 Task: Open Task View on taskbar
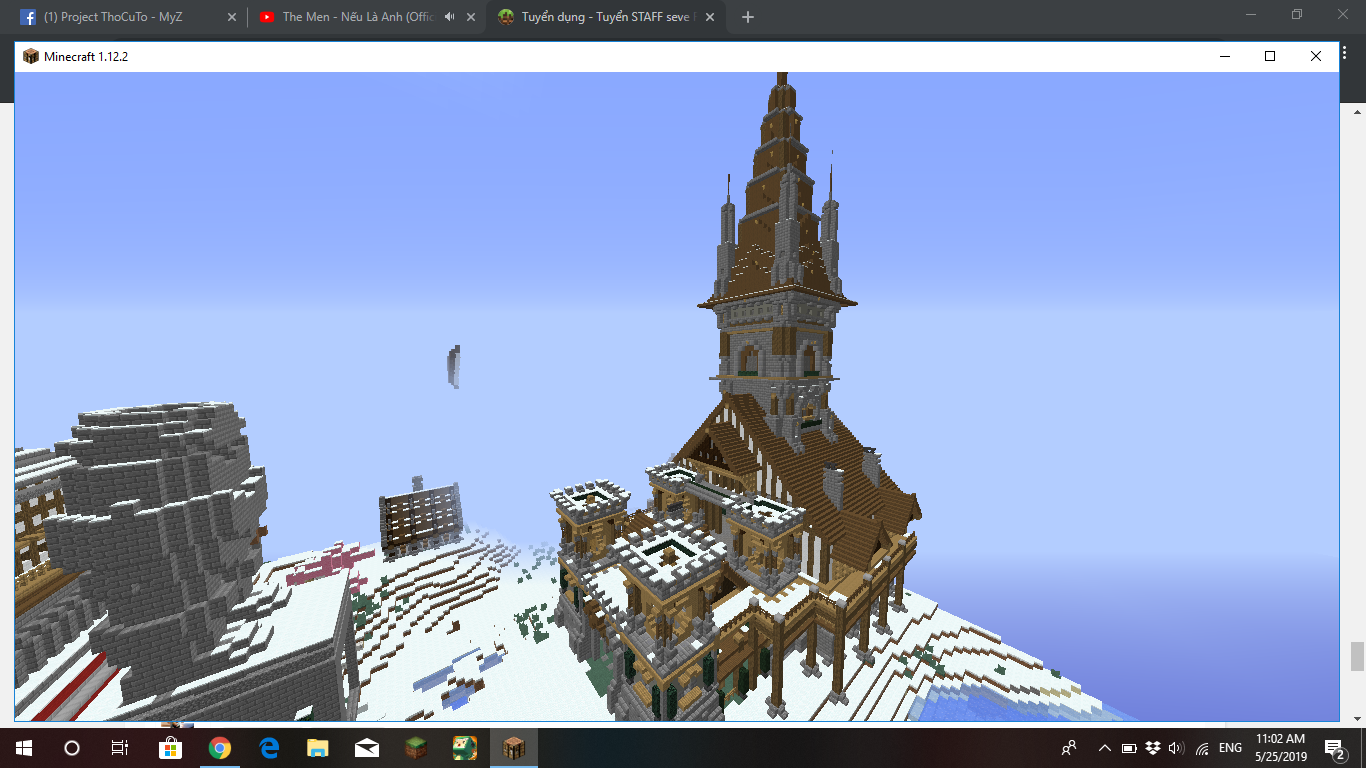pyautogui.click(x=120, y=748)
